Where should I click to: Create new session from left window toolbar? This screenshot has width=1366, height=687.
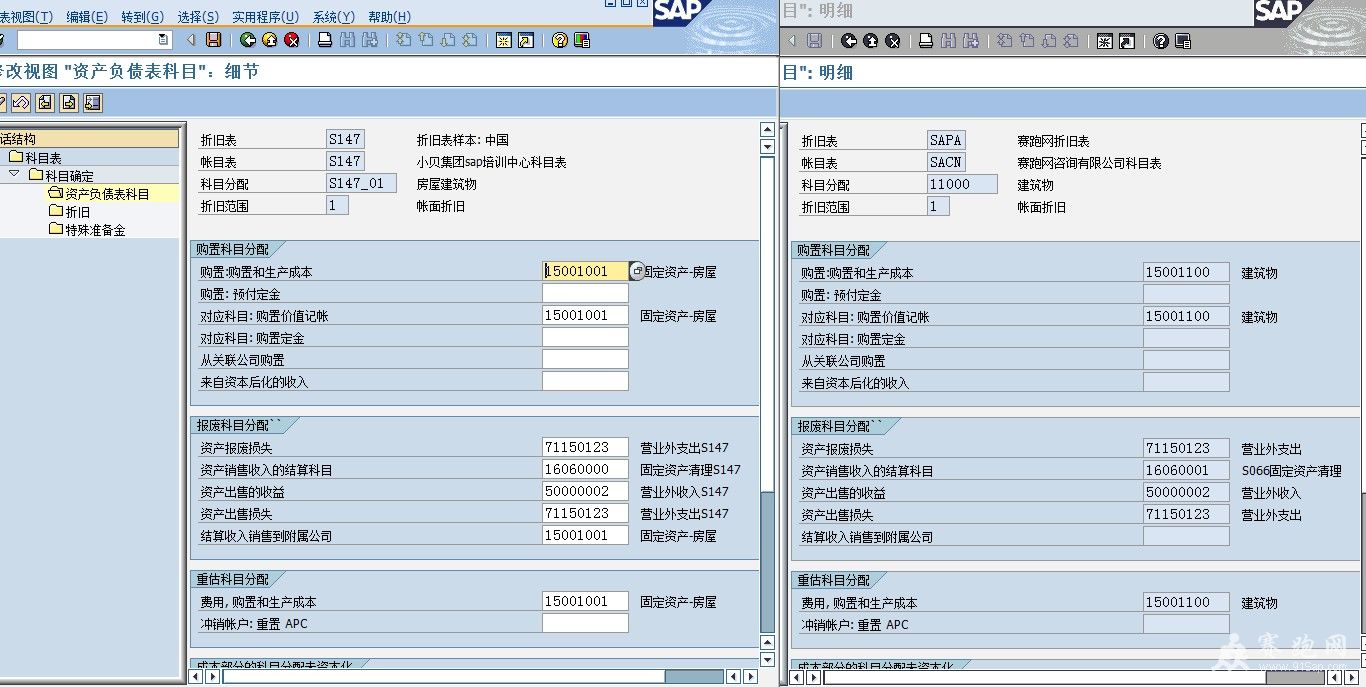click(503, 40)
